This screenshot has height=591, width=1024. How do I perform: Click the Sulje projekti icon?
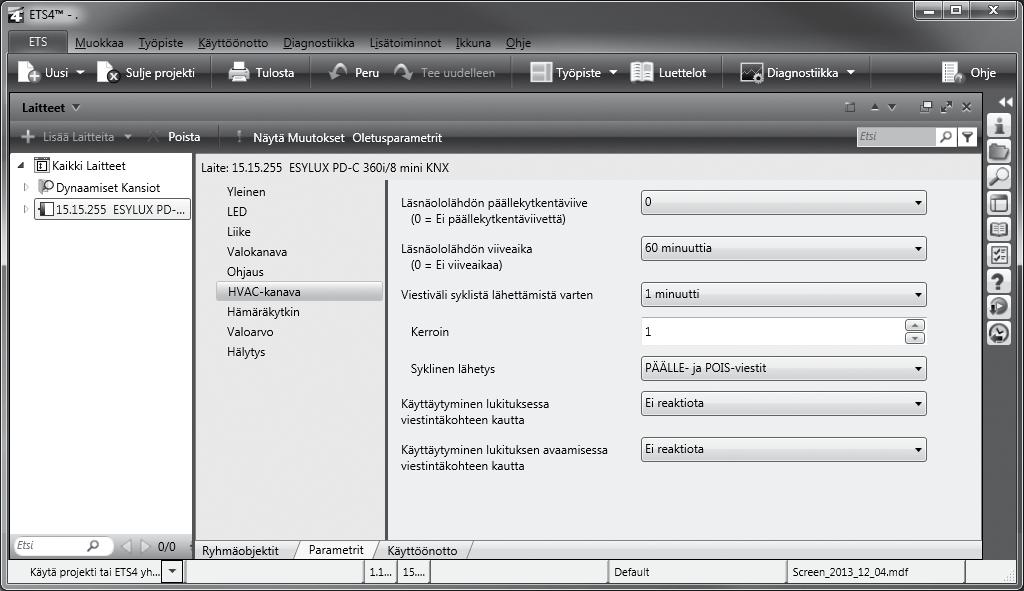pyautogui.click(x=108, y=72)
